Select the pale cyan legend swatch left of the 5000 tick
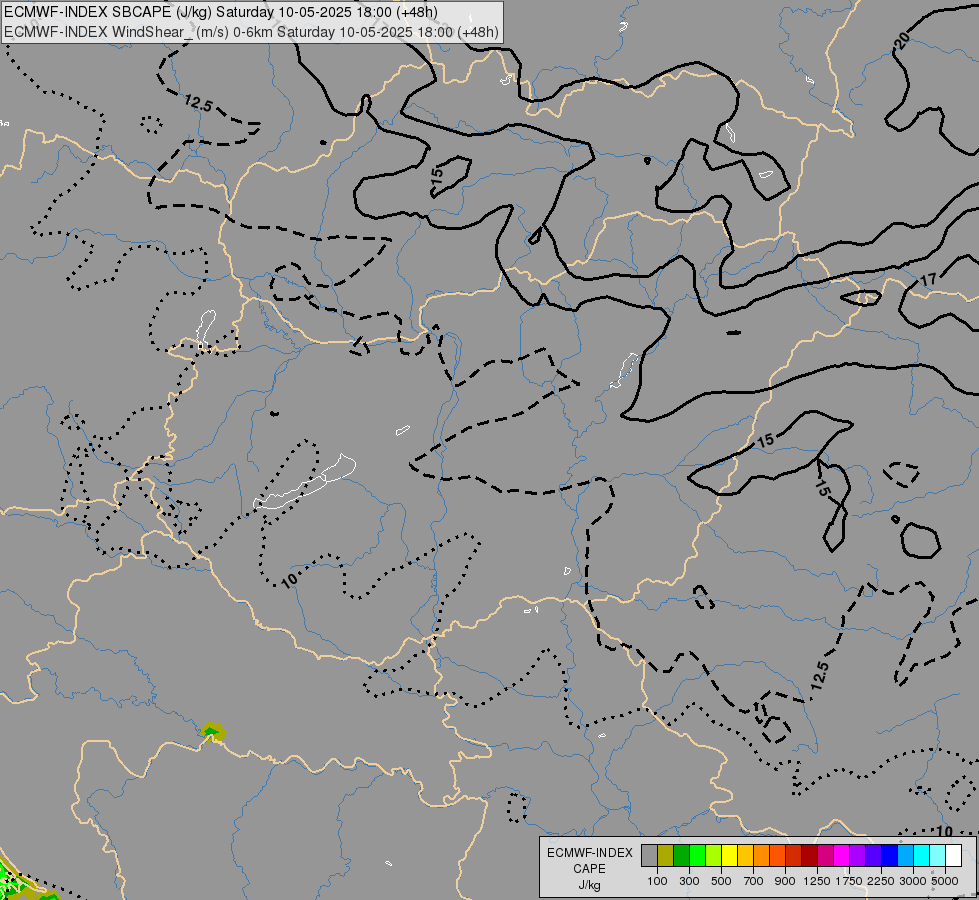This screenshot has height=900, width=979. point(937,855)
